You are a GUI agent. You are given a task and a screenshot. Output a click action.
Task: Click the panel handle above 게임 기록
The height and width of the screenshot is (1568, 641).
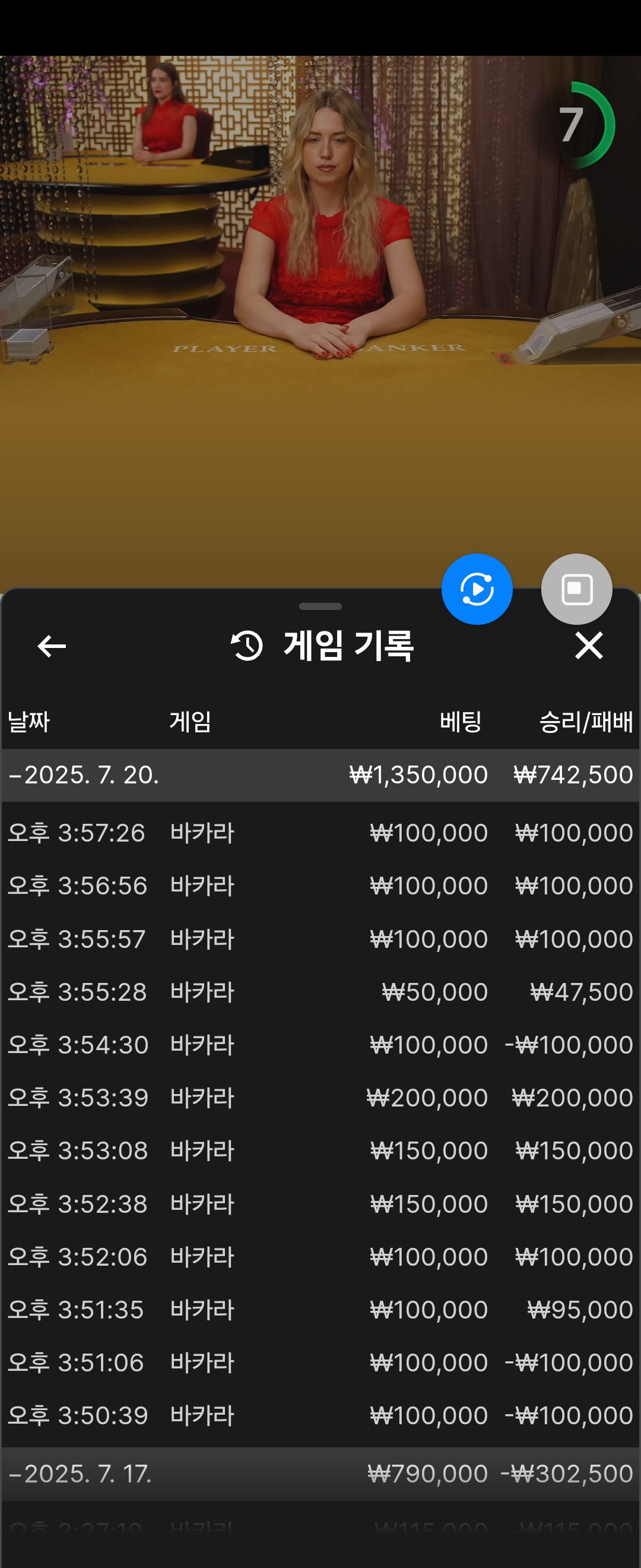[320, 606]
